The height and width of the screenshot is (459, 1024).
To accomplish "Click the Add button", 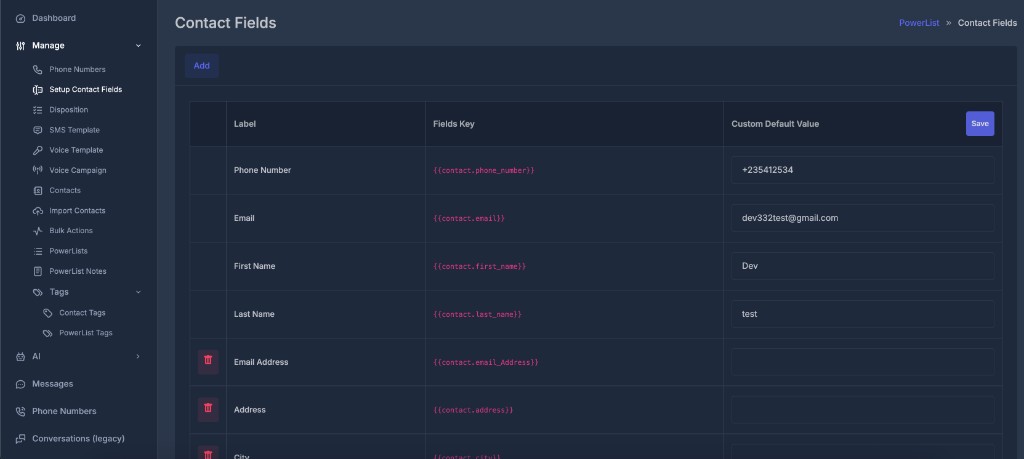I will (x=202, y=66).
